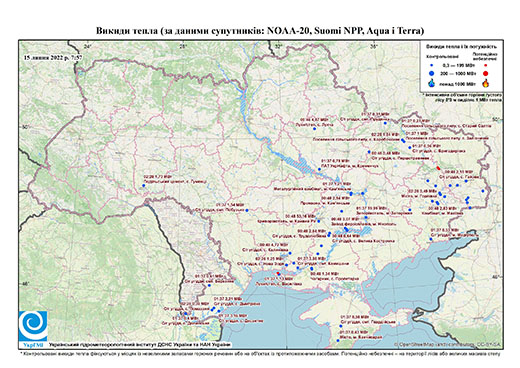This screenshot has width=520, height=368.
Task: Click the red heat marker near Mykolaiv coast
Action: pyautogui.click(x=279, y=274)
